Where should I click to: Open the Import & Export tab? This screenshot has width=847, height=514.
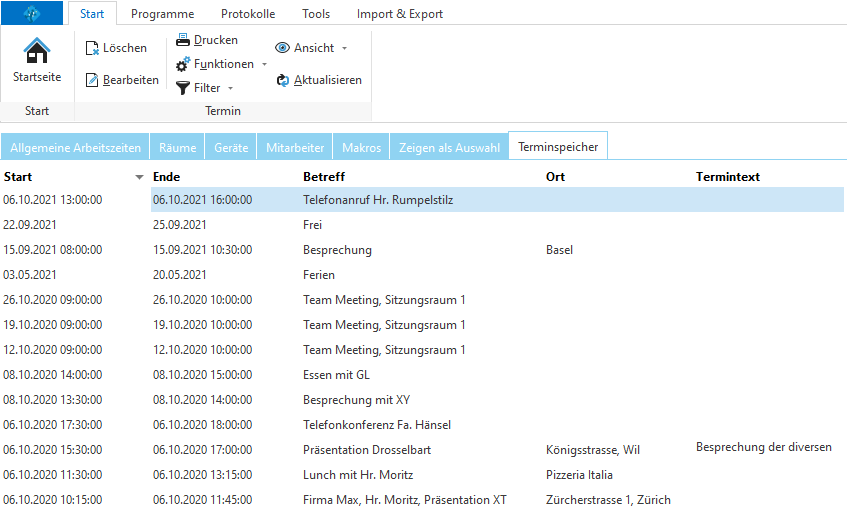click(400, 14)
